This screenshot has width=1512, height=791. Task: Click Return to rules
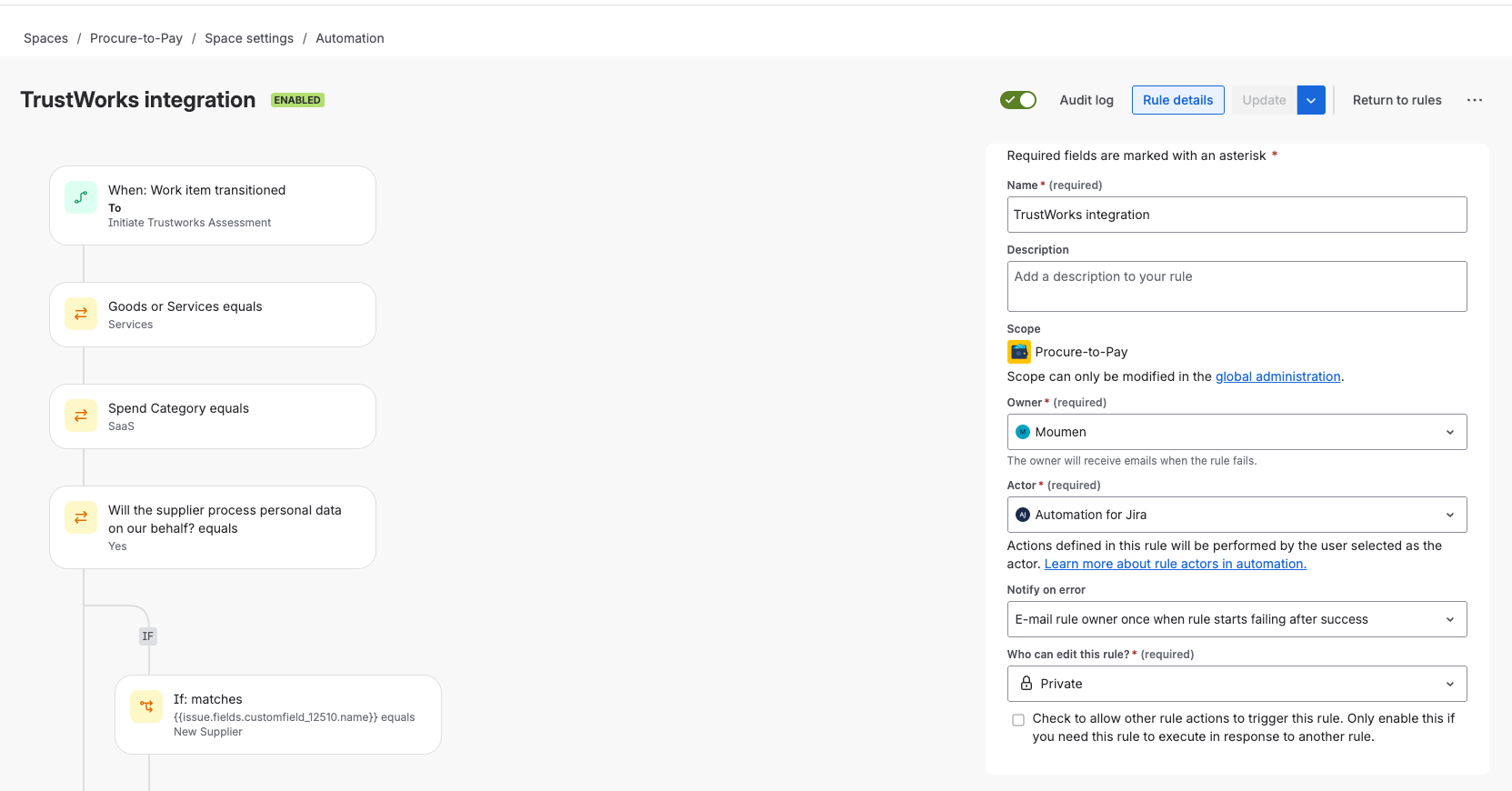click(1397, 100)
